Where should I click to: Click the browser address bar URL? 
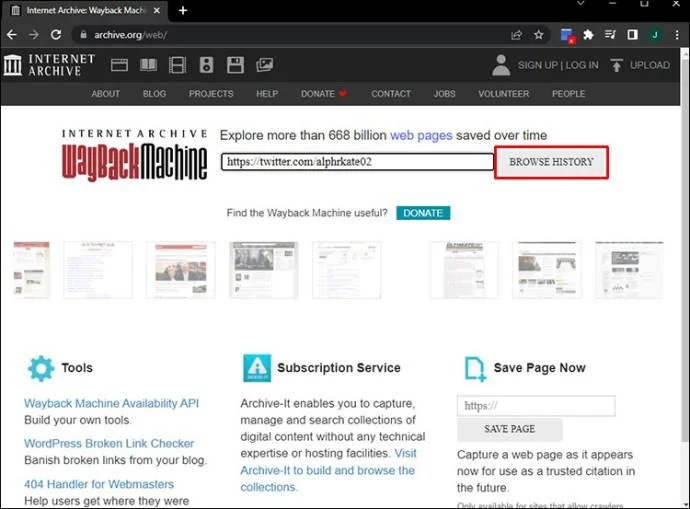(131, 35)
